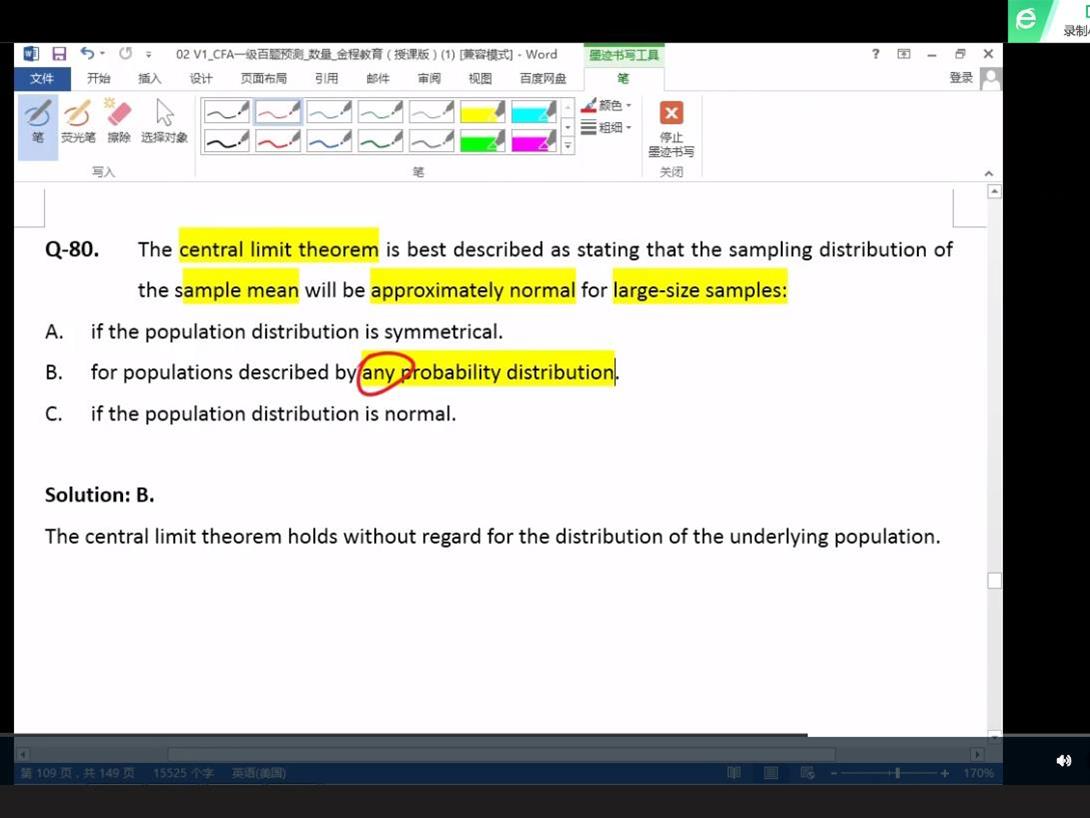Switch to web layout view icon
The width and height of the screenshot is (1090, 818).
coord(807,773)
